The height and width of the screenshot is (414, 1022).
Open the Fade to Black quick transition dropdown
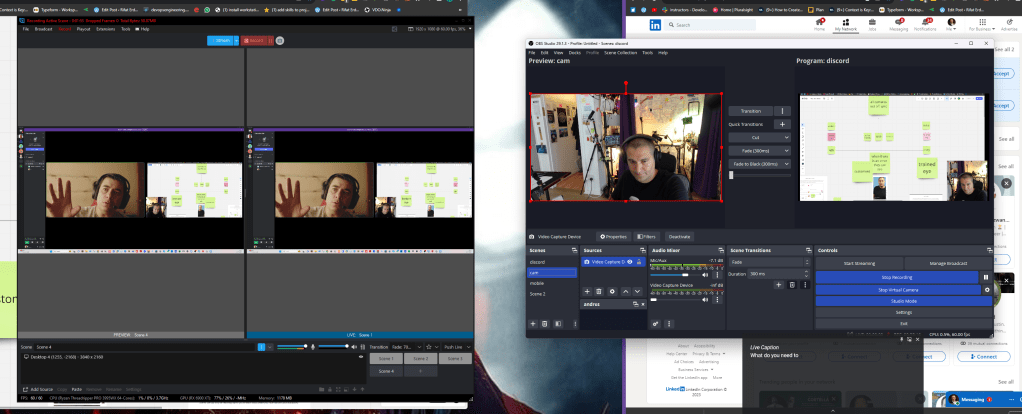coord(759,164)
